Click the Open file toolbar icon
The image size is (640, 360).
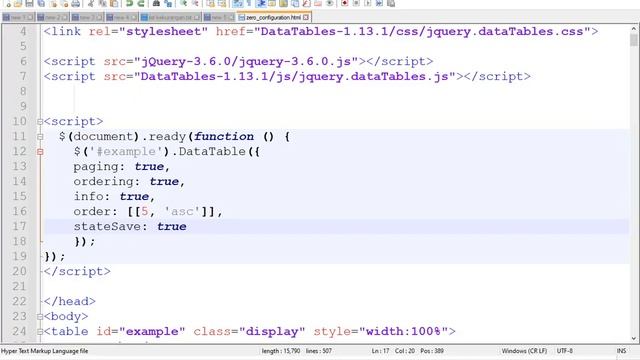click(18, 4)
